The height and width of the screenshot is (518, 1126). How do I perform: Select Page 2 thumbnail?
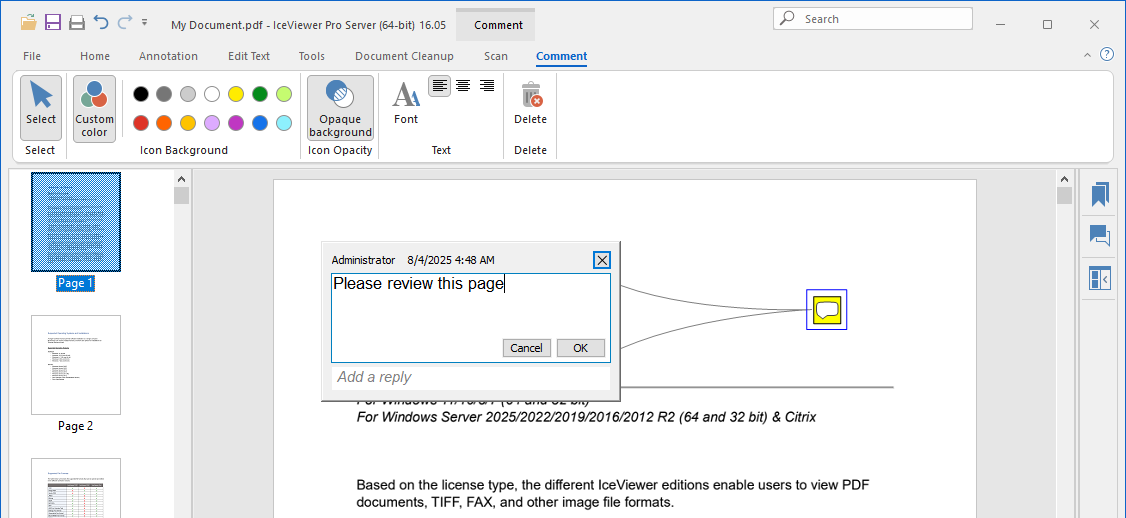click(76, 365)
